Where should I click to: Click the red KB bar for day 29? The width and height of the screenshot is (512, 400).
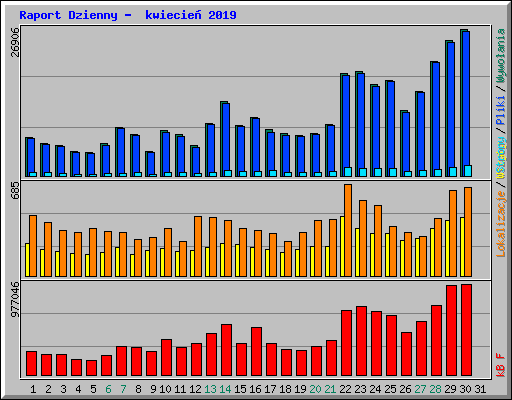451,331
